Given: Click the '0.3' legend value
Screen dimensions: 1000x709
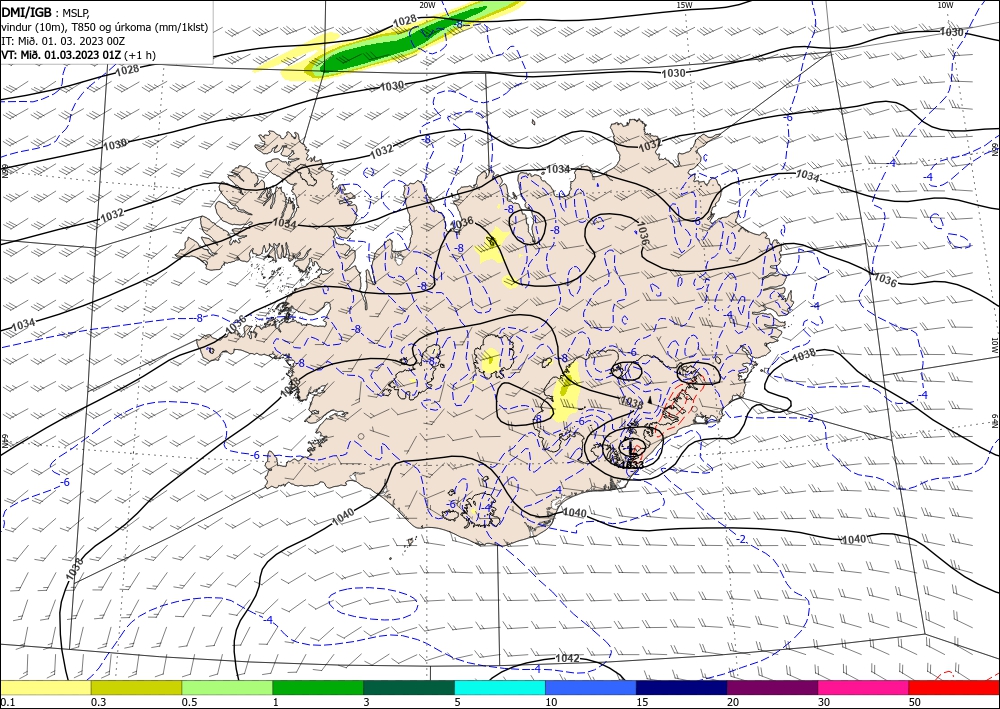Looking at the screenshot, I should click(98, 702).
